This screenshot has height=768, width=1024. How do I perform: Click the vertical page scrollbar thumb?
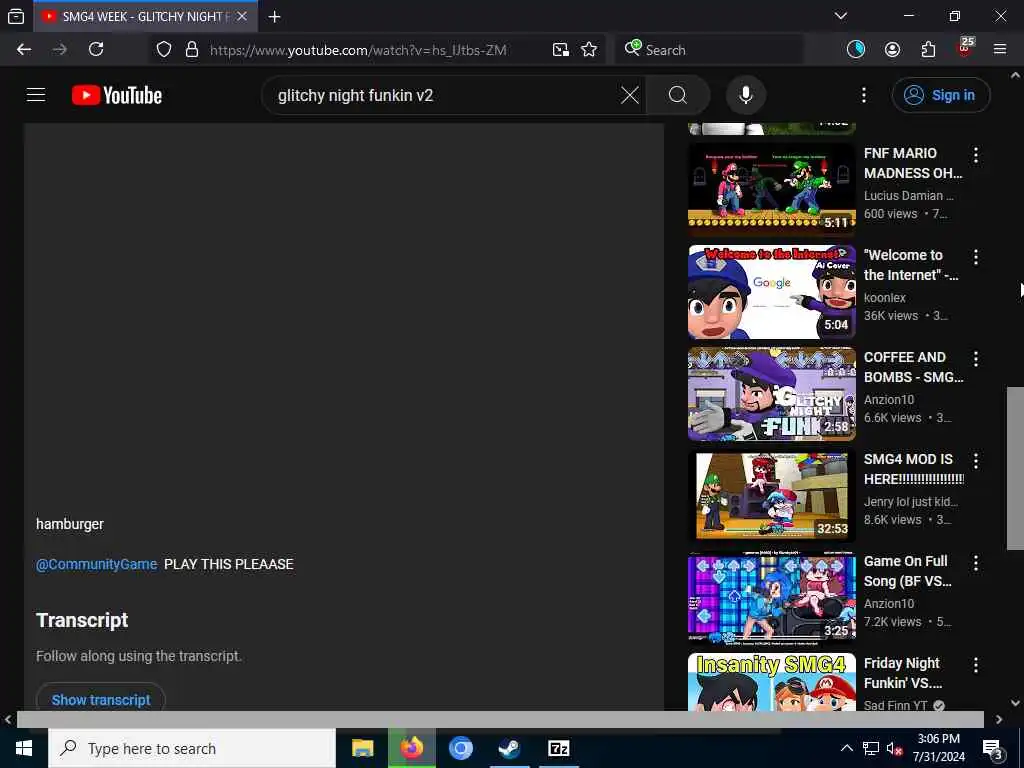point(1015,468)
